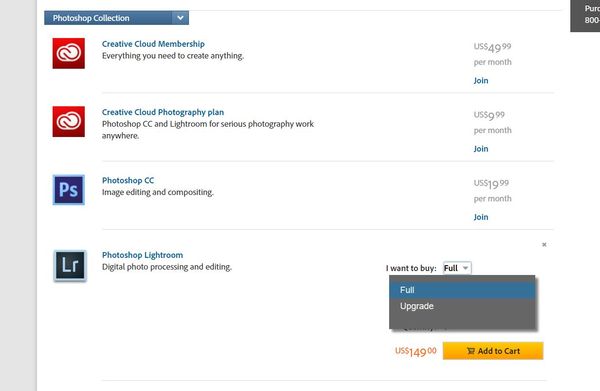Click the chevron arrow beside Photoshop Collection

point(180,18)
